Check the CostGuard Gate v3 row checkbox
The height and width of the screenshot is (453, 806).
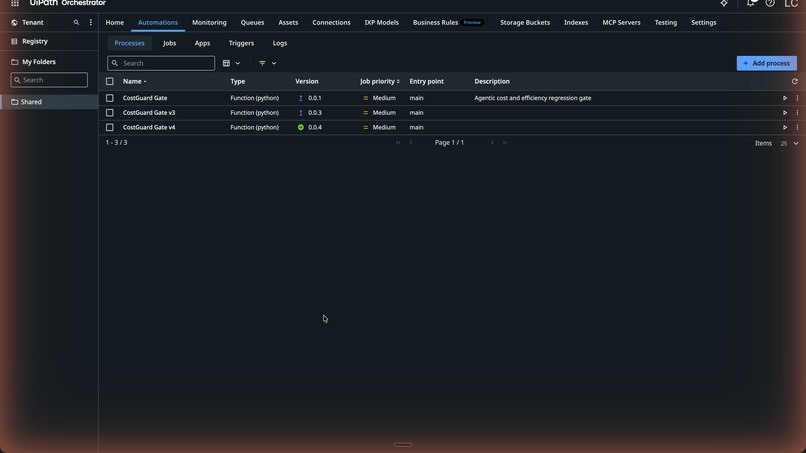[x=109, y=113]
